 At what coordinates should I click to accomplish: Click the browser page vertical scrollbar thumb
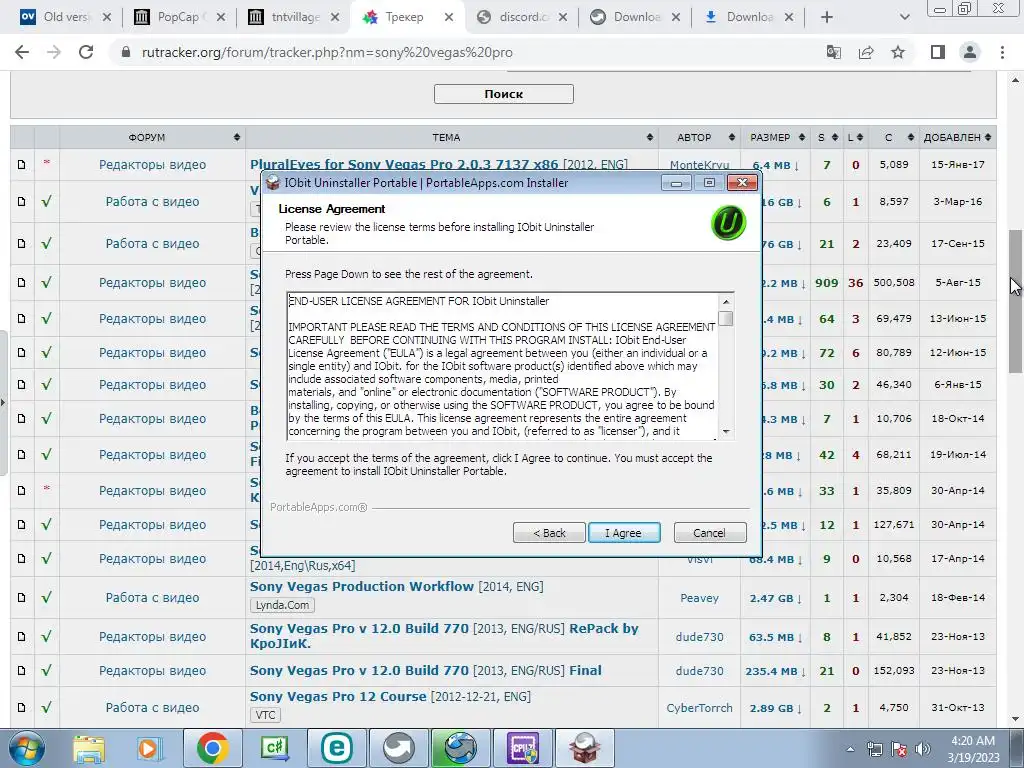point(1016,300)
